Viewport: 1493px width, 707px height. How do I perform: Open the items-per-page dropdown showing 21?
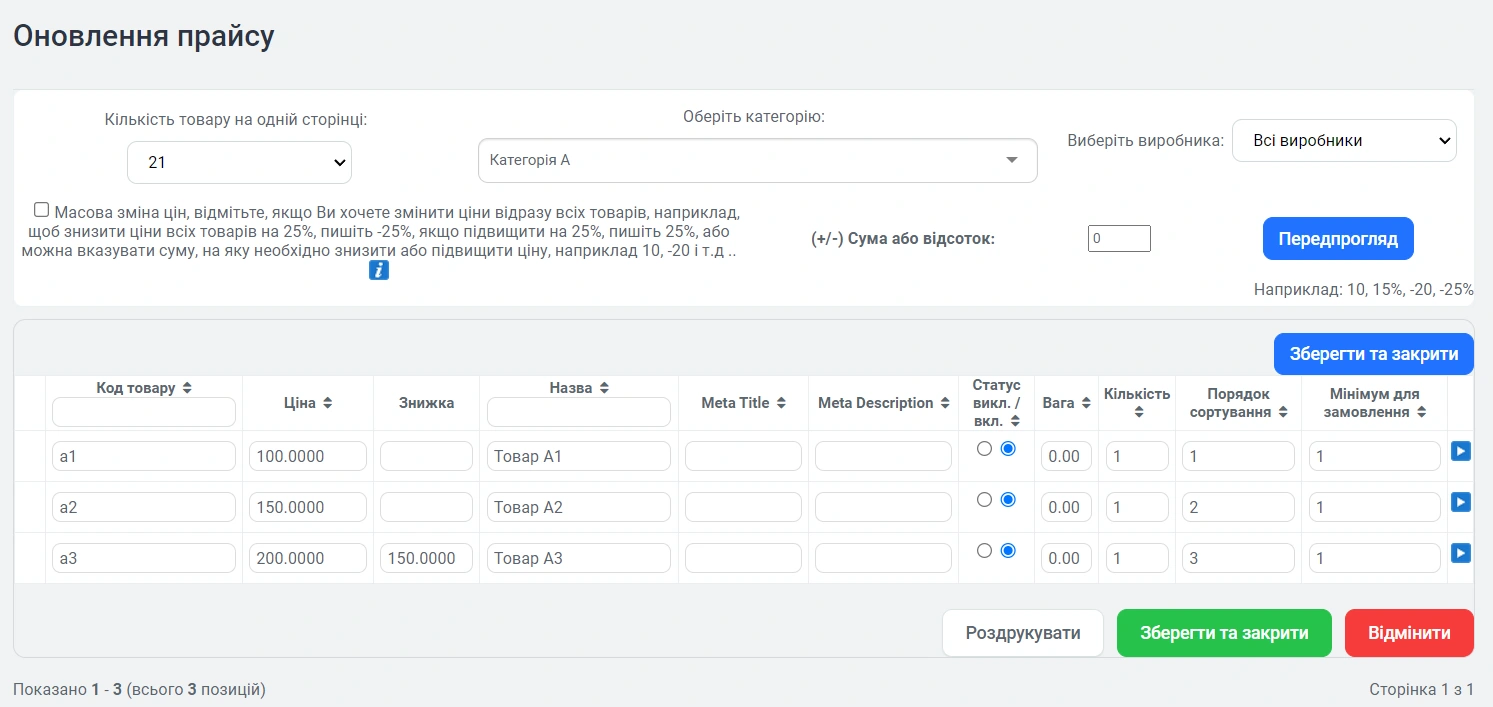[x=239, y=162]
